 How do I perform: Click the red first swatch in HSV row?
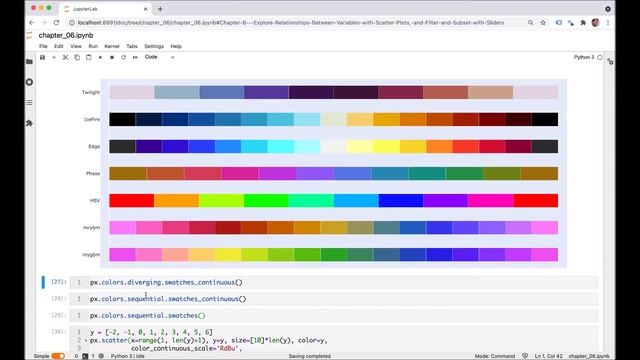(x=131, y=200)
